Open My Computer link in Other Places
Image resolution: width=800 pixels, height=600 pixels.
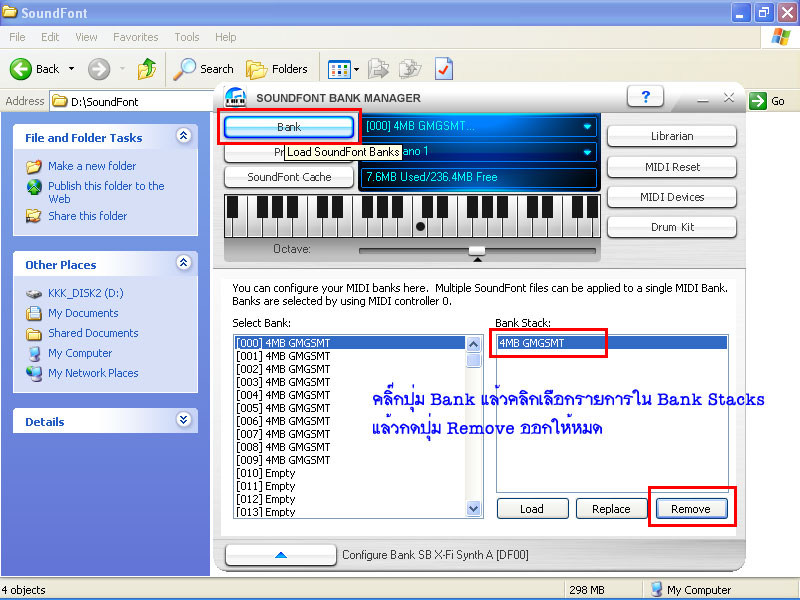[x=80, y=353]
